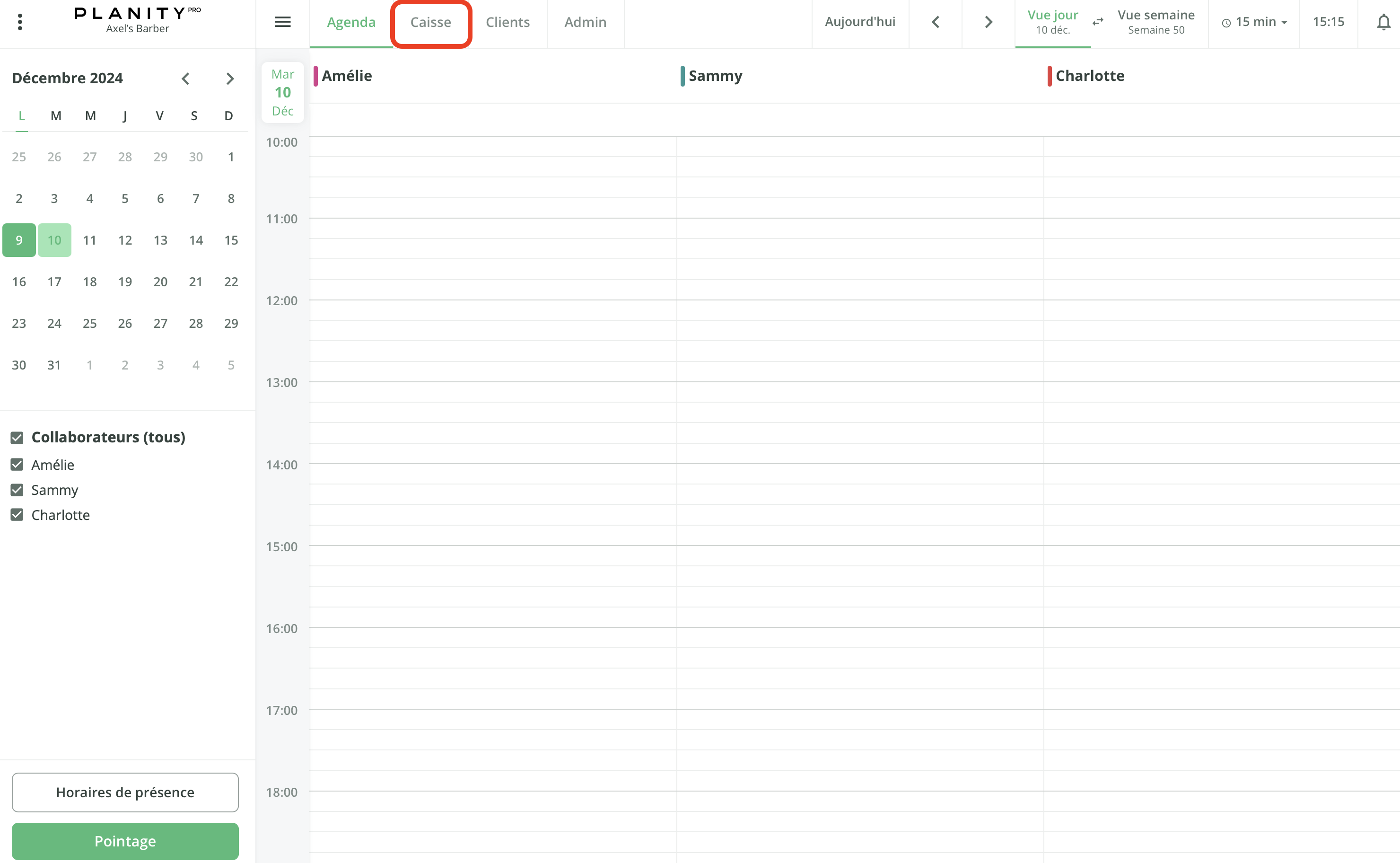Click the clock icon next to 15 min
The width and height of the screenshot is (1400, 863).
1226,22
